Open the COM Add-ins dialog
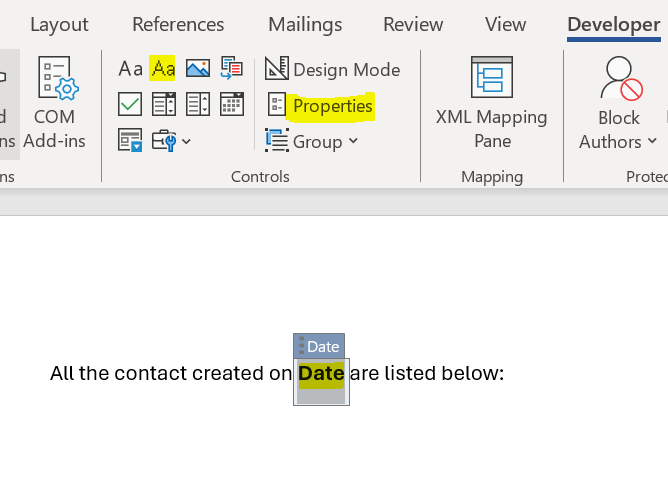668x487 pixels. point(54,104)
